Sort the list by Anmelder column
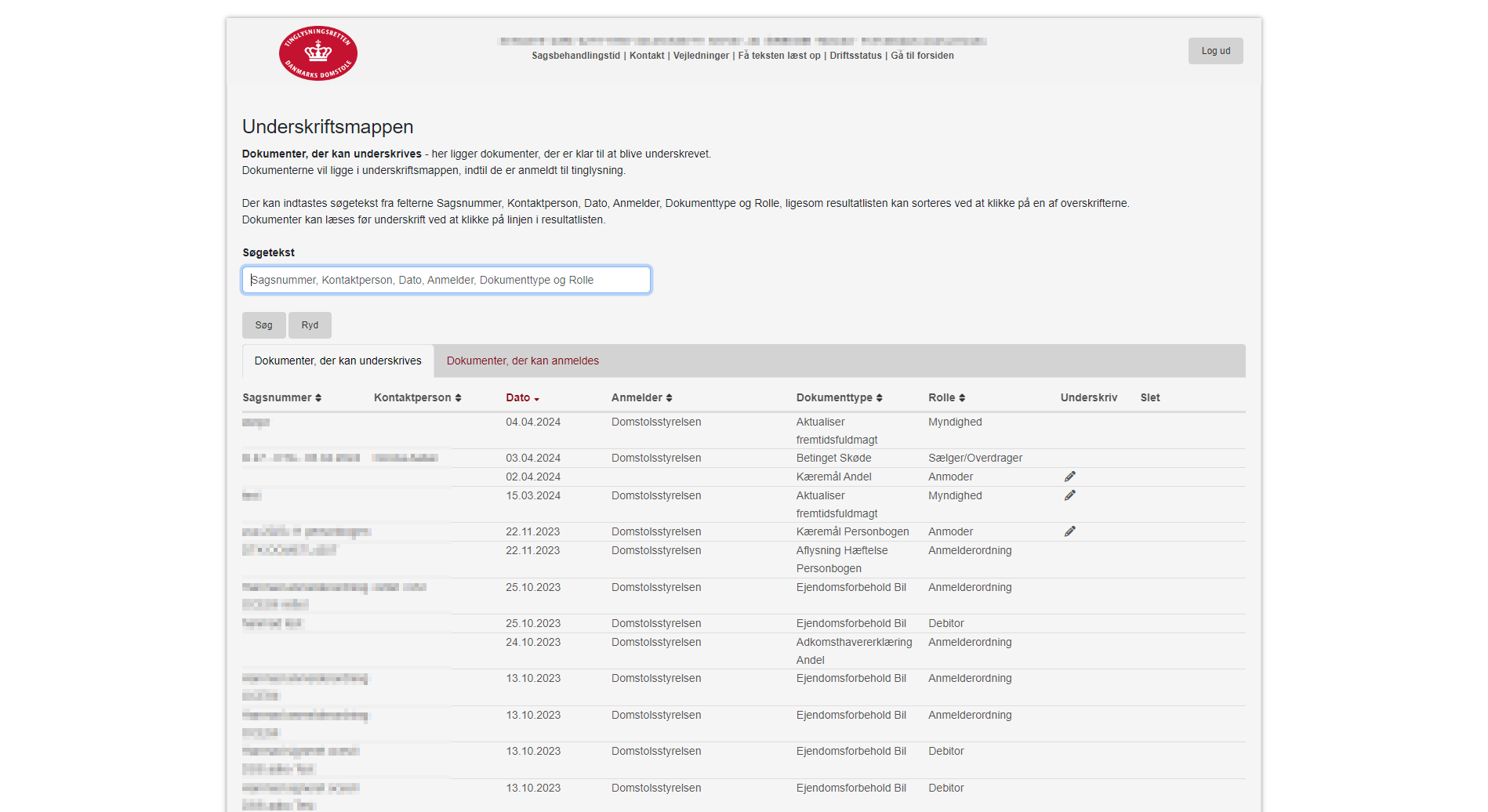Image resolution: width=1488 pixels, height=812 pixels. (x=641, y=397)
